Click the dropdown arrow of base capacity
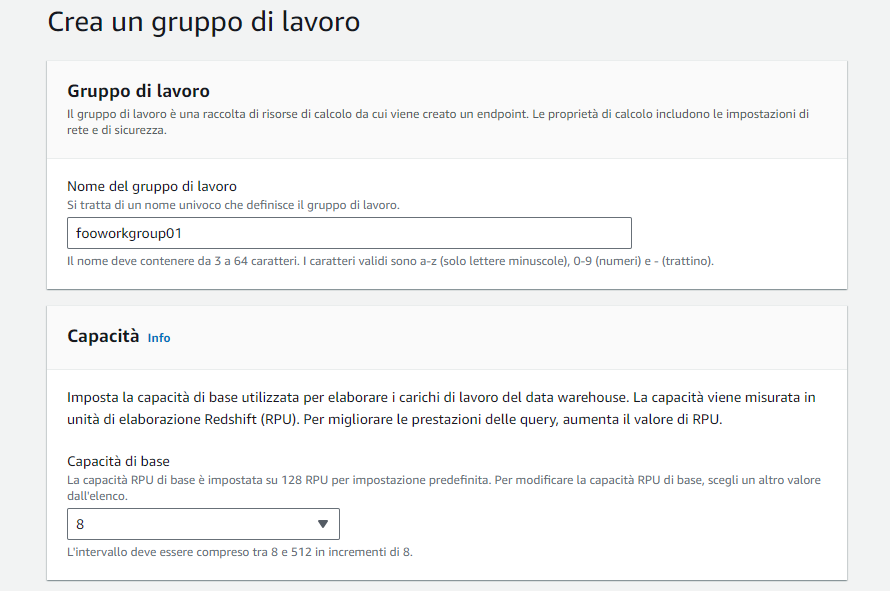The width and height of the screenshot is (890, 591). click(323, 524)
